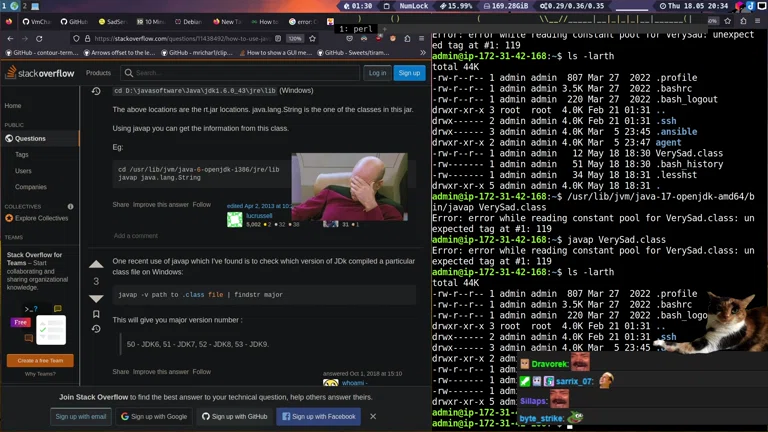Sign up with Facebook

click(319, 416)
